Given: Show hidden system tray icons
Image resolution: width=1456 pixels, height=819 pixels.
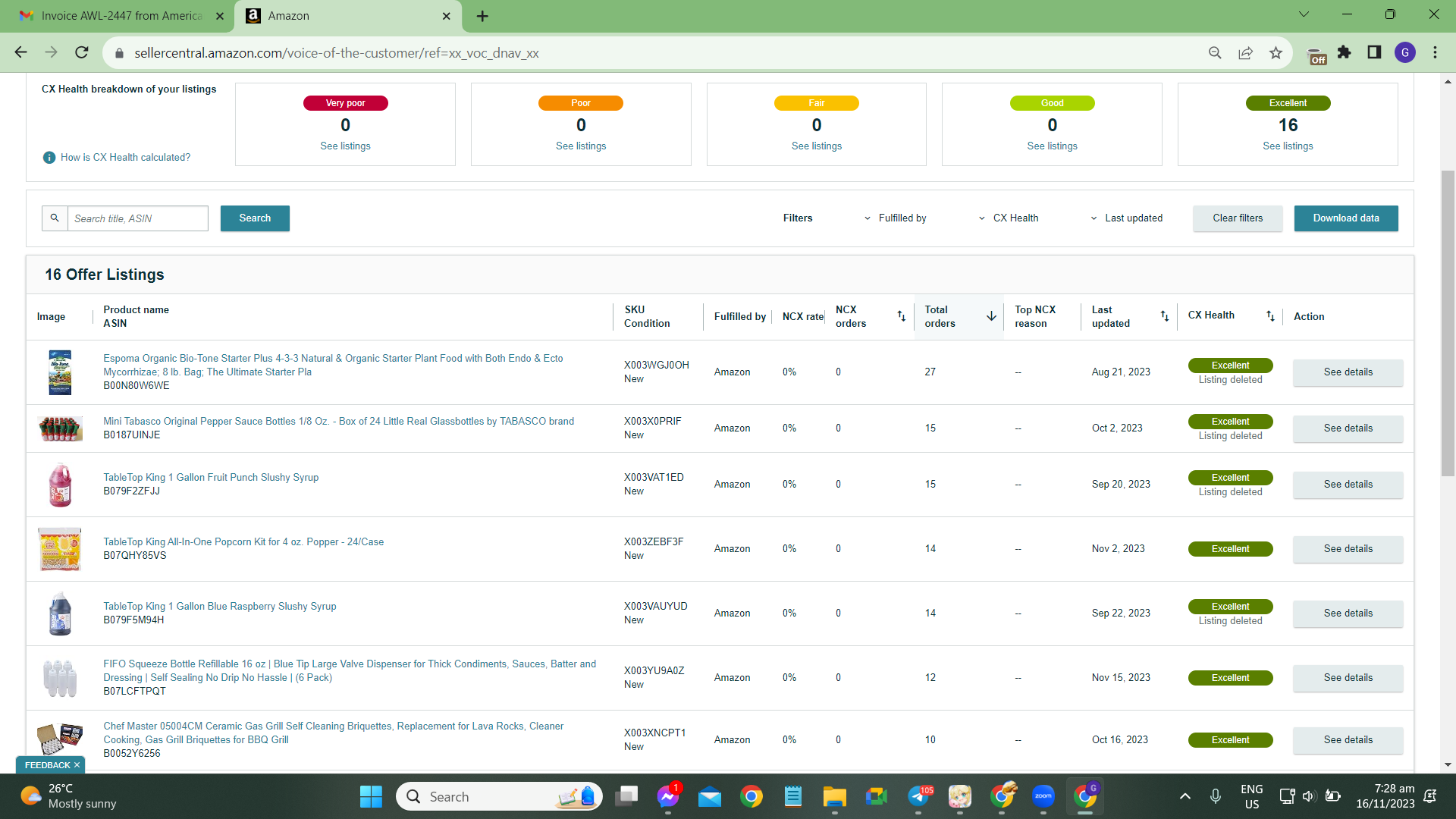Looking at the screenshot, I should pos(1185,796).
